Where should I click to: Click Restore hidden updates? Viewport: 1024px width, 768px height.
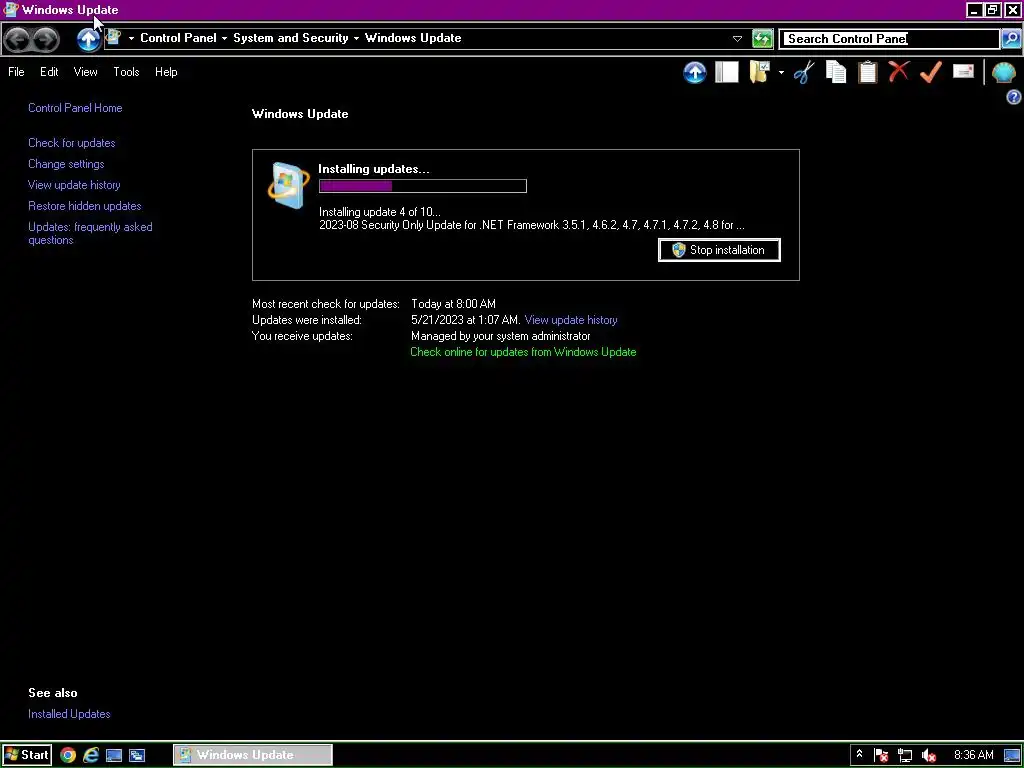coord(84,206)
